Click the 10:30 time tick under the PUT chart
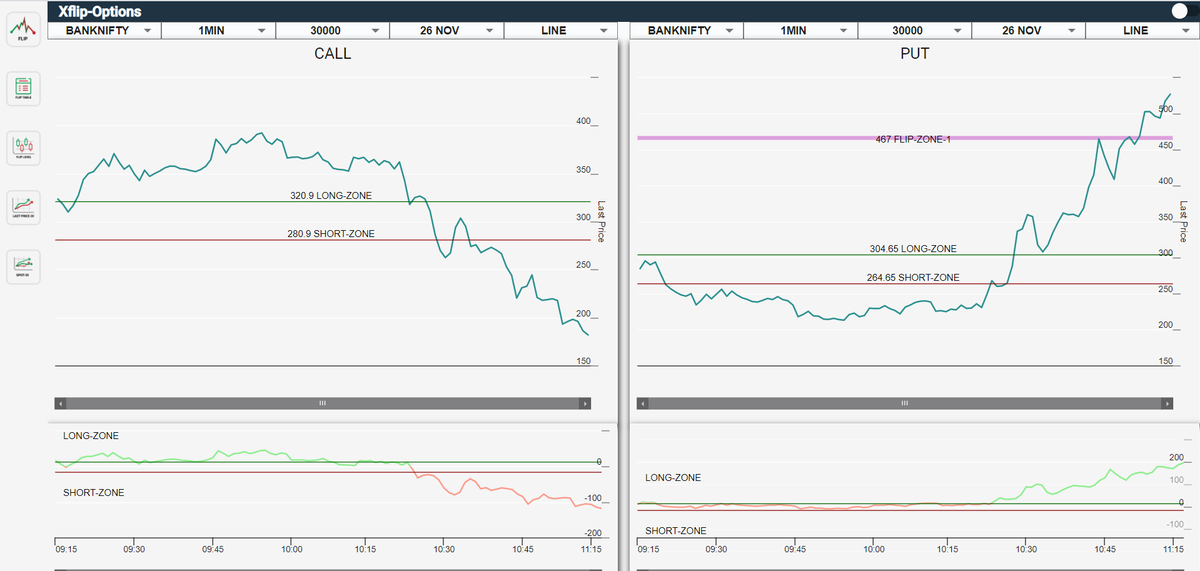The image size is (1200, 571). pos(1026,549)
